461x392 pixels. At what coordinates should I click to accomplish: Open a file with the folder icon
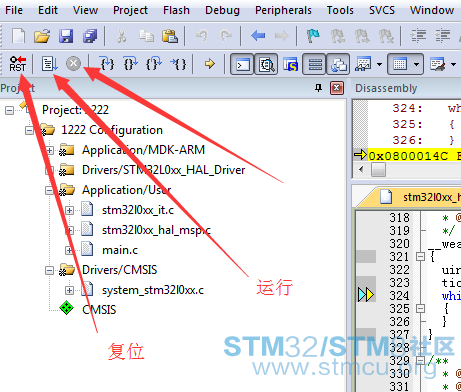tap(42, 36)
